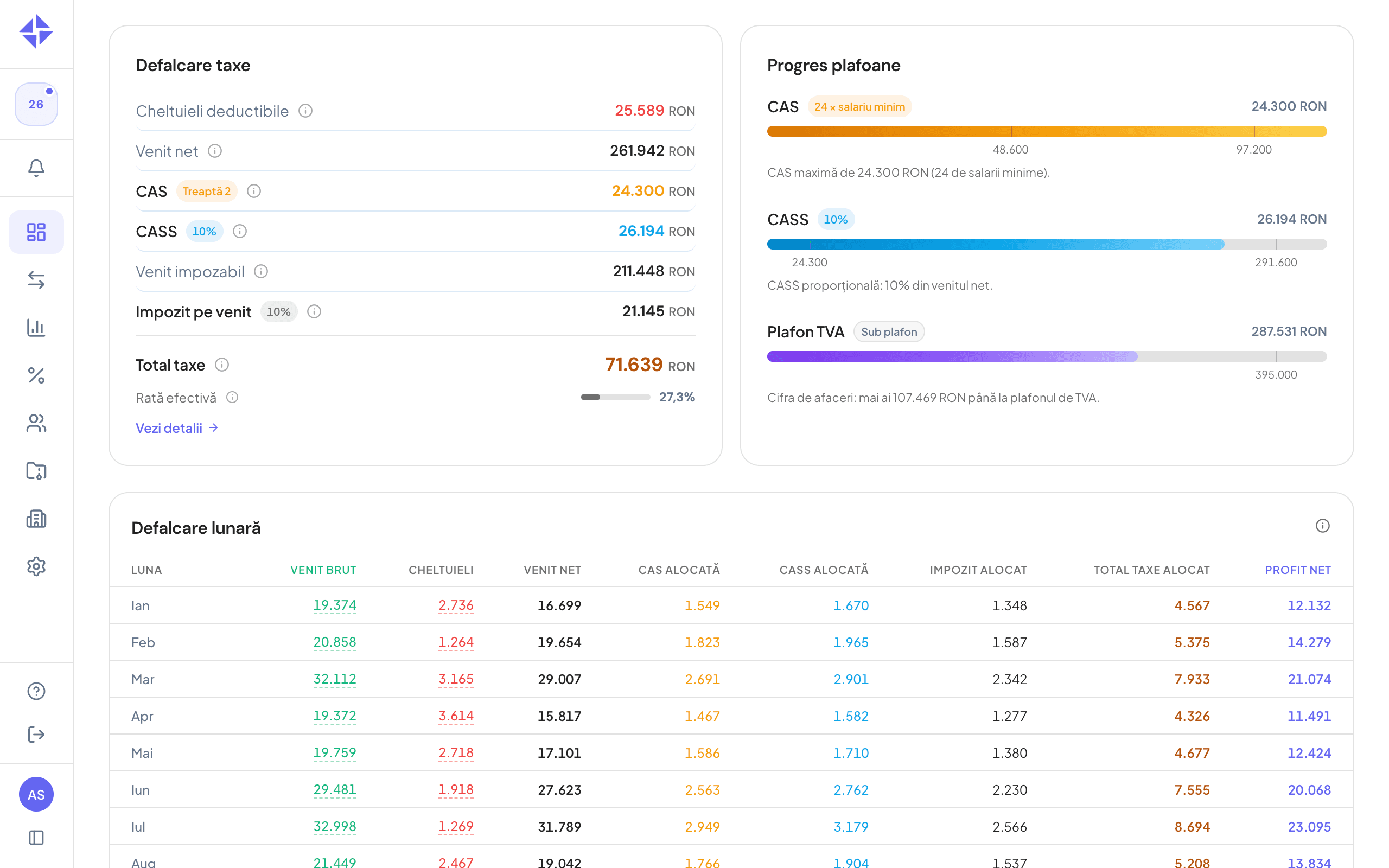Show info icon for Total taxe
Image resolution: width=1389 pixels, height=868 pixels.
pos(221,365)
